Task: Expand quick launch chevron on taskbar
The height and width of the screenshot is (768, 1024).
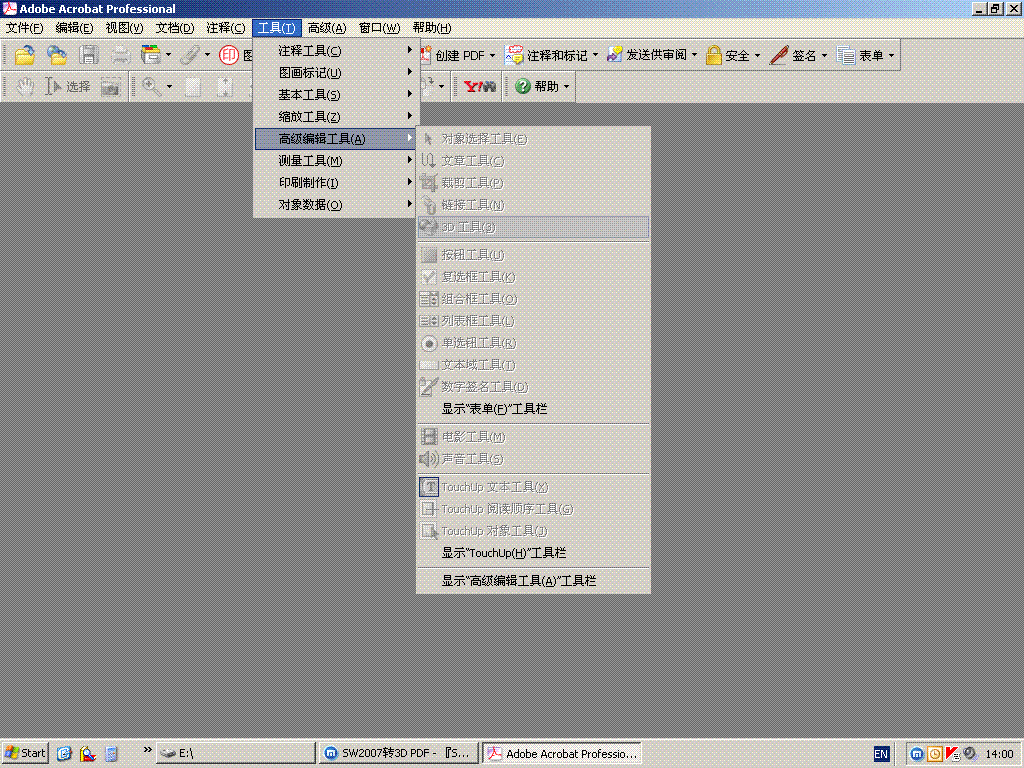Action: (148, 750)
